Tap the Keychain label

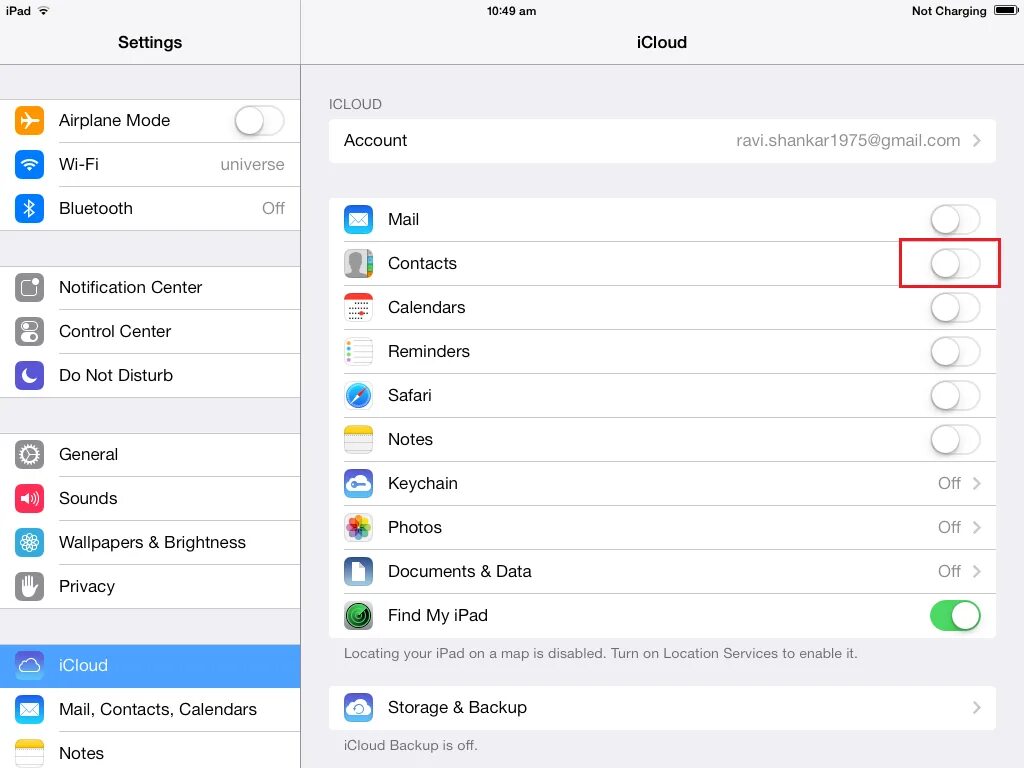click(x=423, y=483)
